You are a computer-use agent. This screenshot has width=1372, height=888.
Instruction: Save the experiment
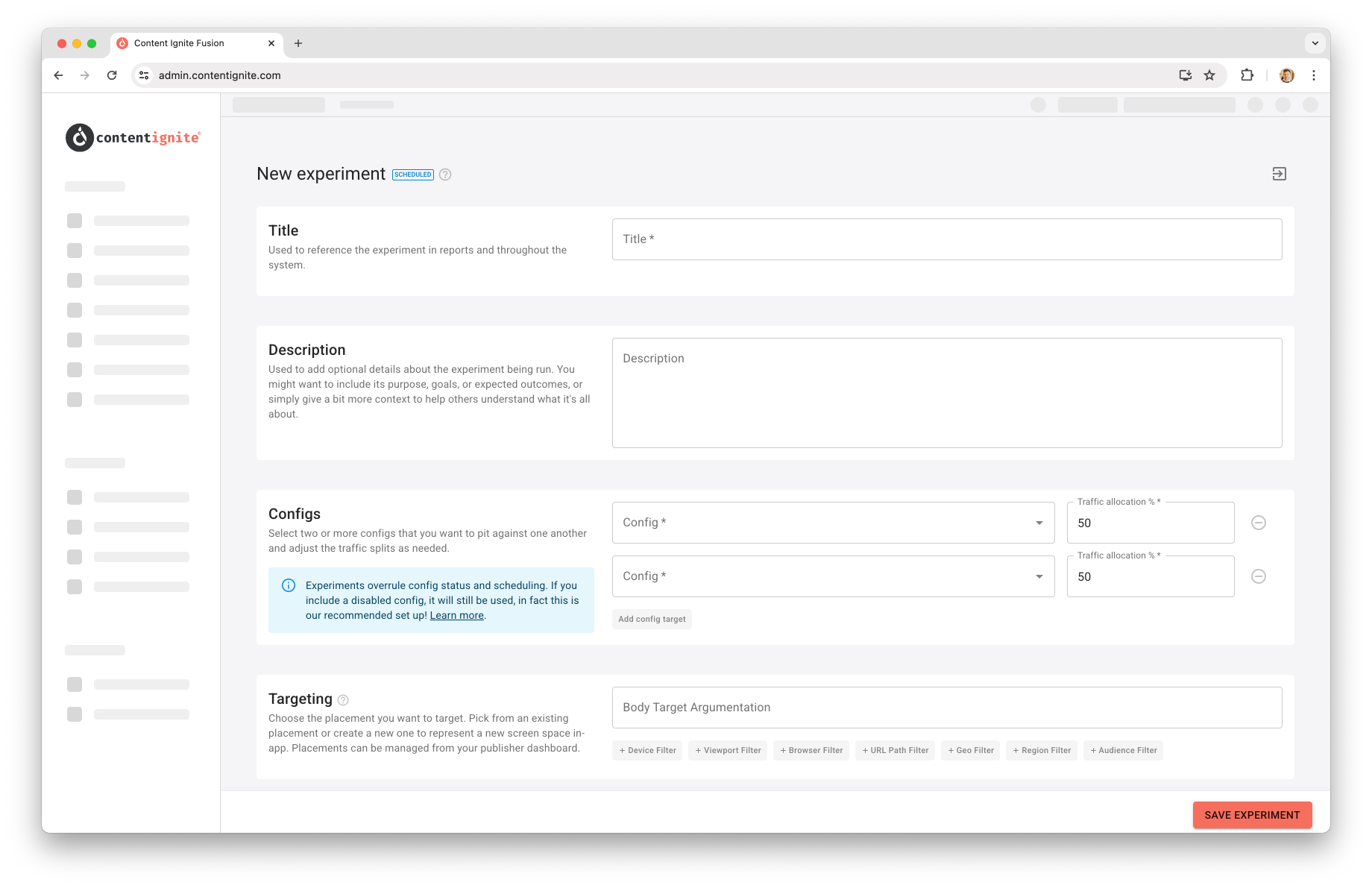click(x=1252, y=815)
